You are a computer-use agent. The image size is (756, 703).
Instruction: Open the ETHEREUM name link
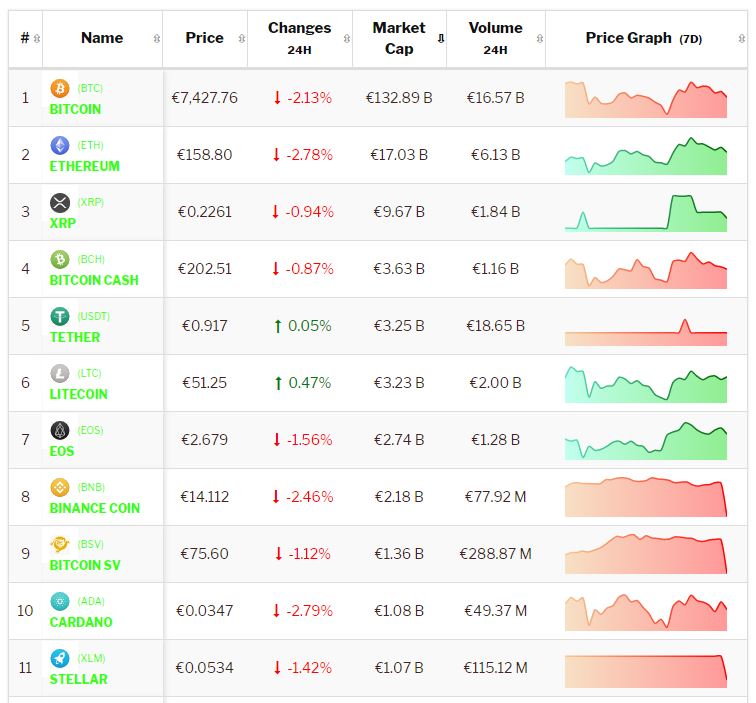click(84, 166)
